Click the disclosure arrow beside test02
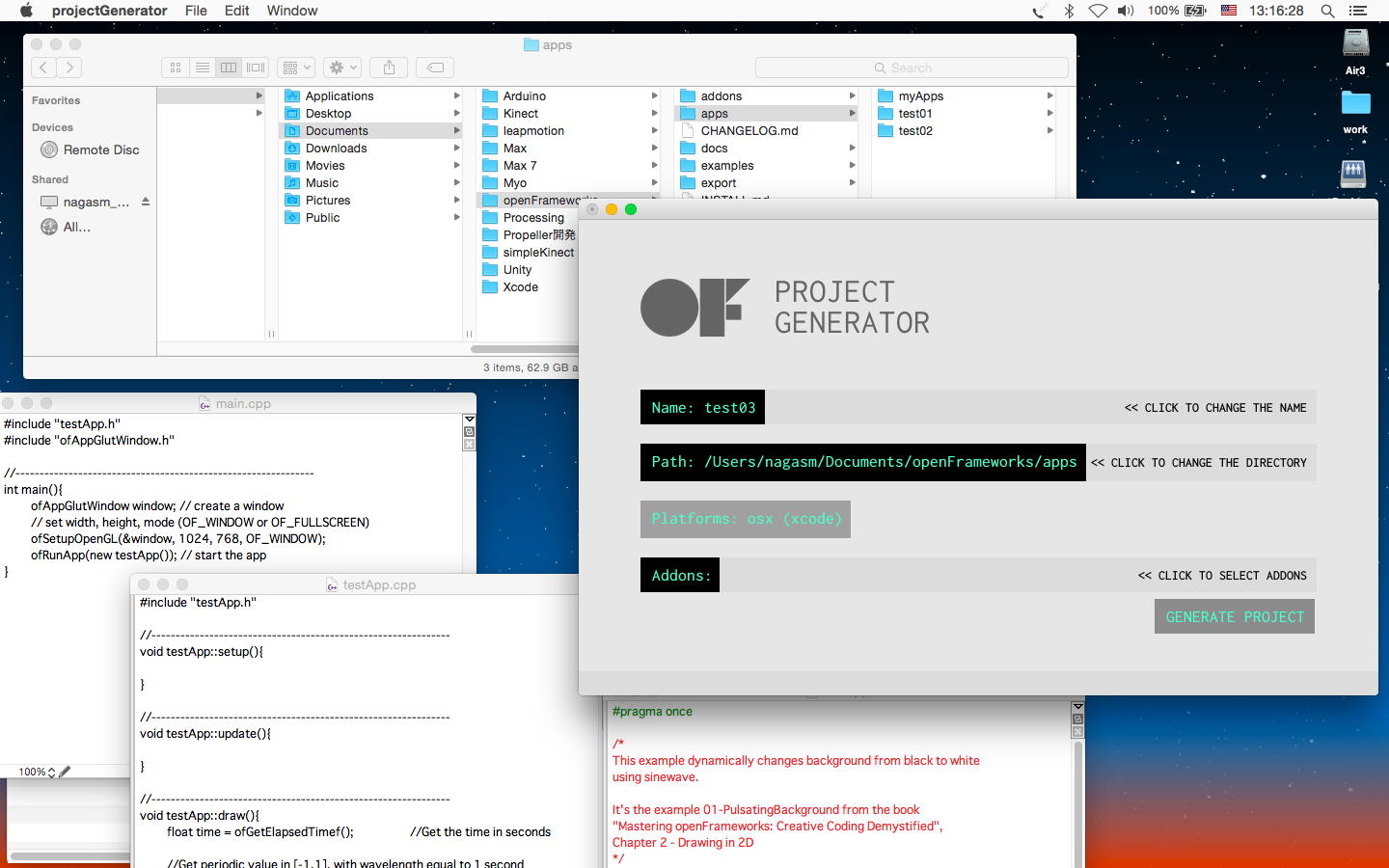Screen dimensions: 1389x868 pyautogui.click(x=1049, y=131)
